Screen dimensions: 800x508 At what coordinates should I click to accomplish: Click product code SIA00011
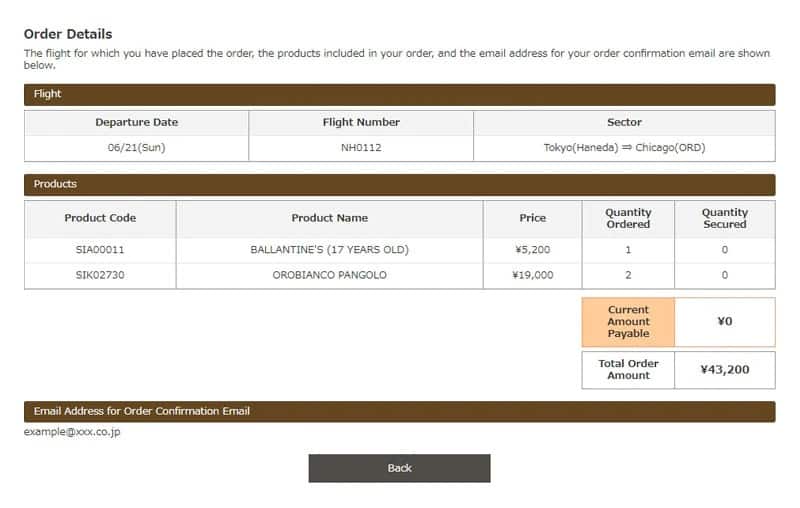tap(100, 249)
